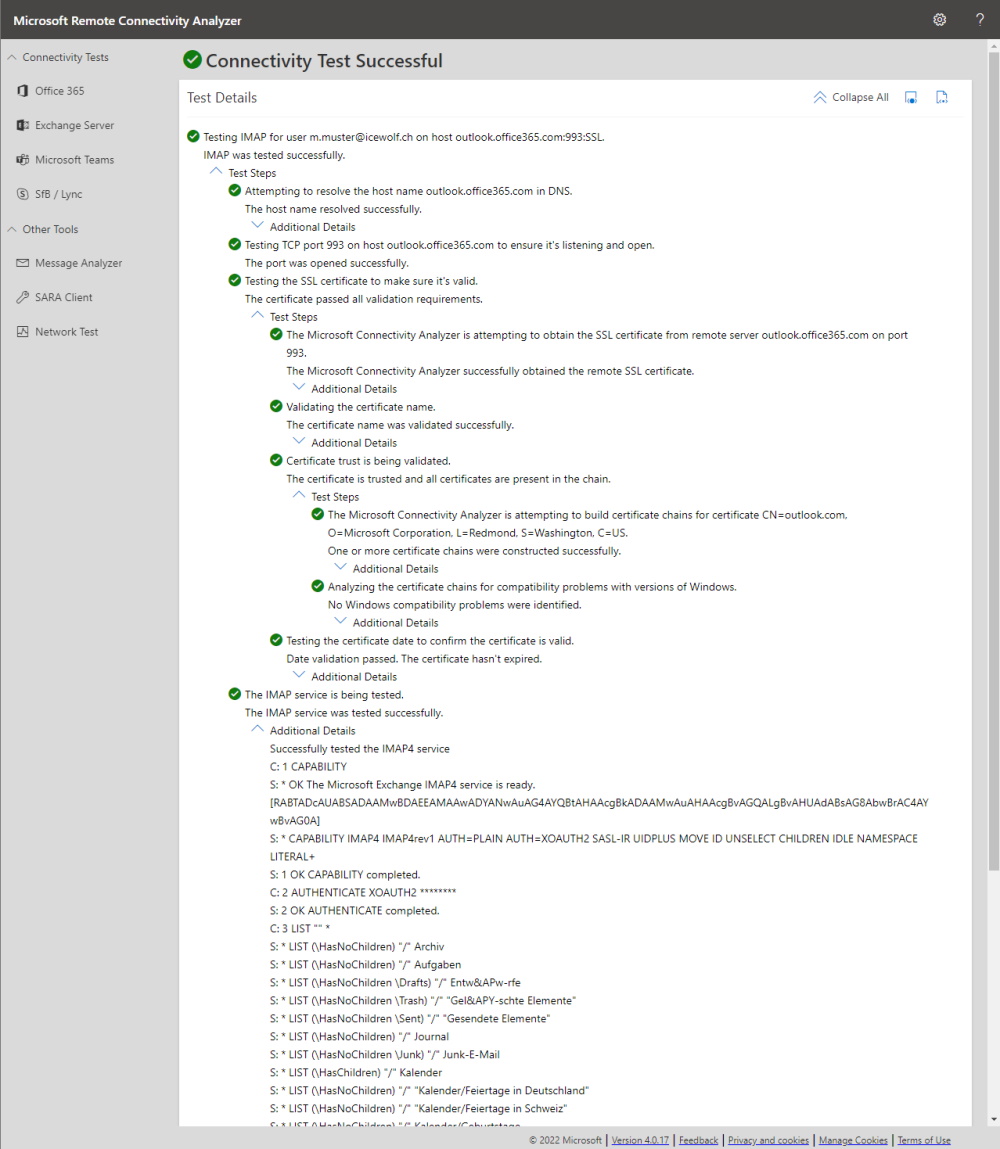Expand Additional Details under host name resolved successfully
1000x1149 pixels.
257,226
